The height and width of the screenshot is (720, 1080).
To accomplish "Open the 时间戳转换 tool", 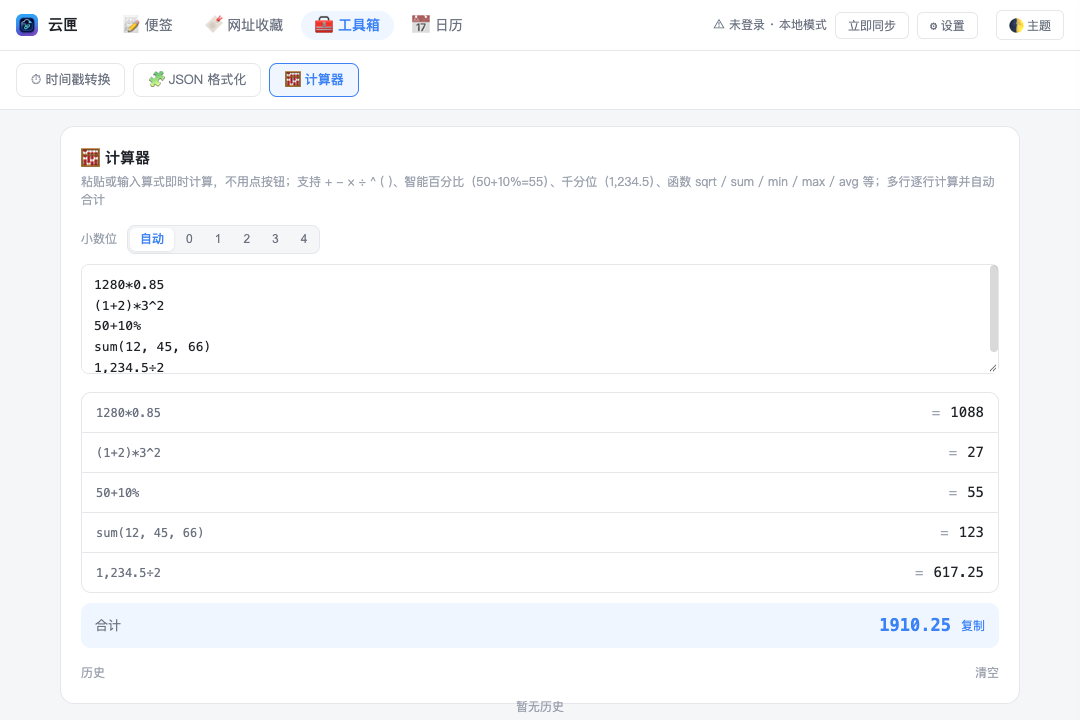I will (x=70, y=80).
